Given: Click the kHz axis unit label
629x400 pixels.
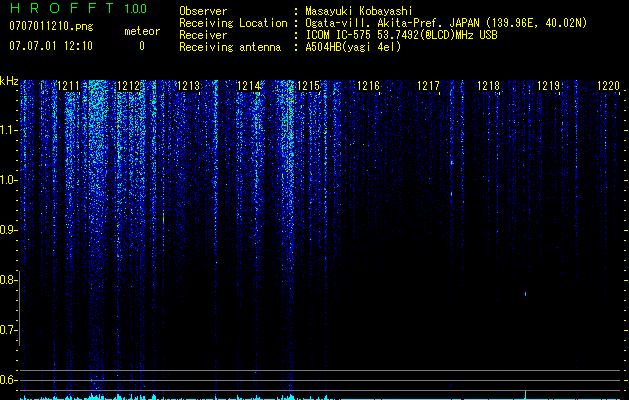Looking at the screenshot, I should (9, 81).
